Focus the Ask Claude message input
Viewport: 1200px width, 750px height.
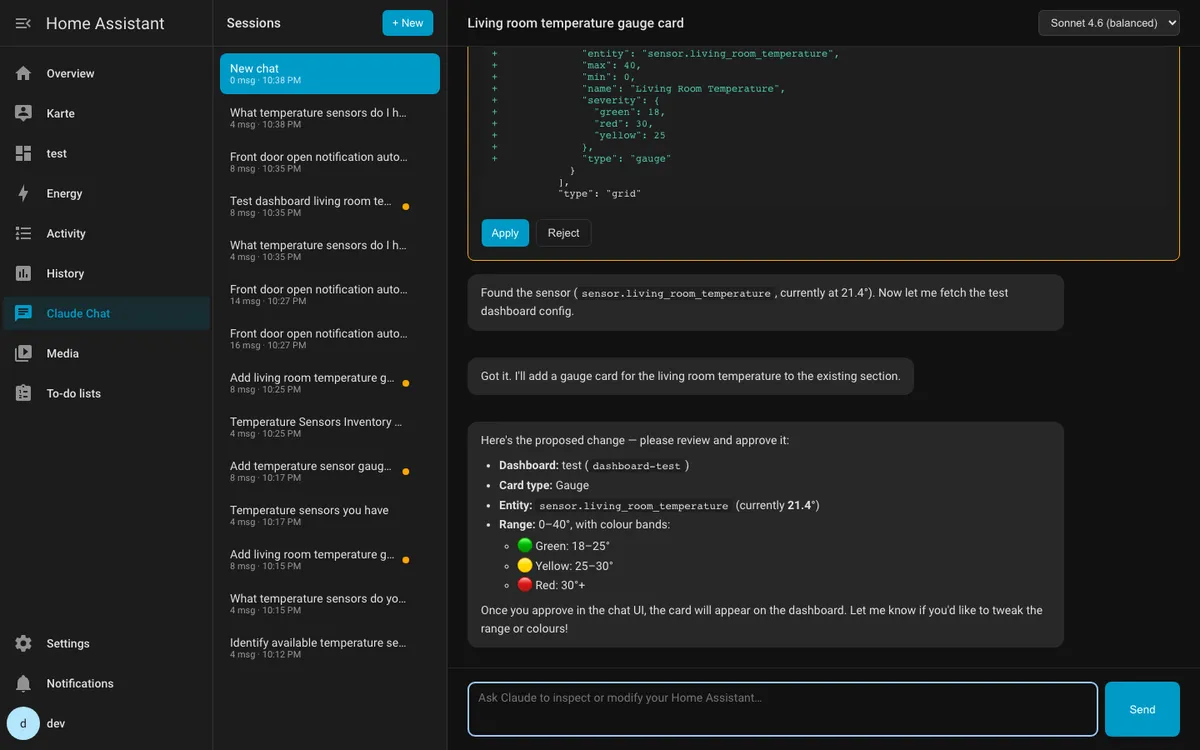click(783, 709)
